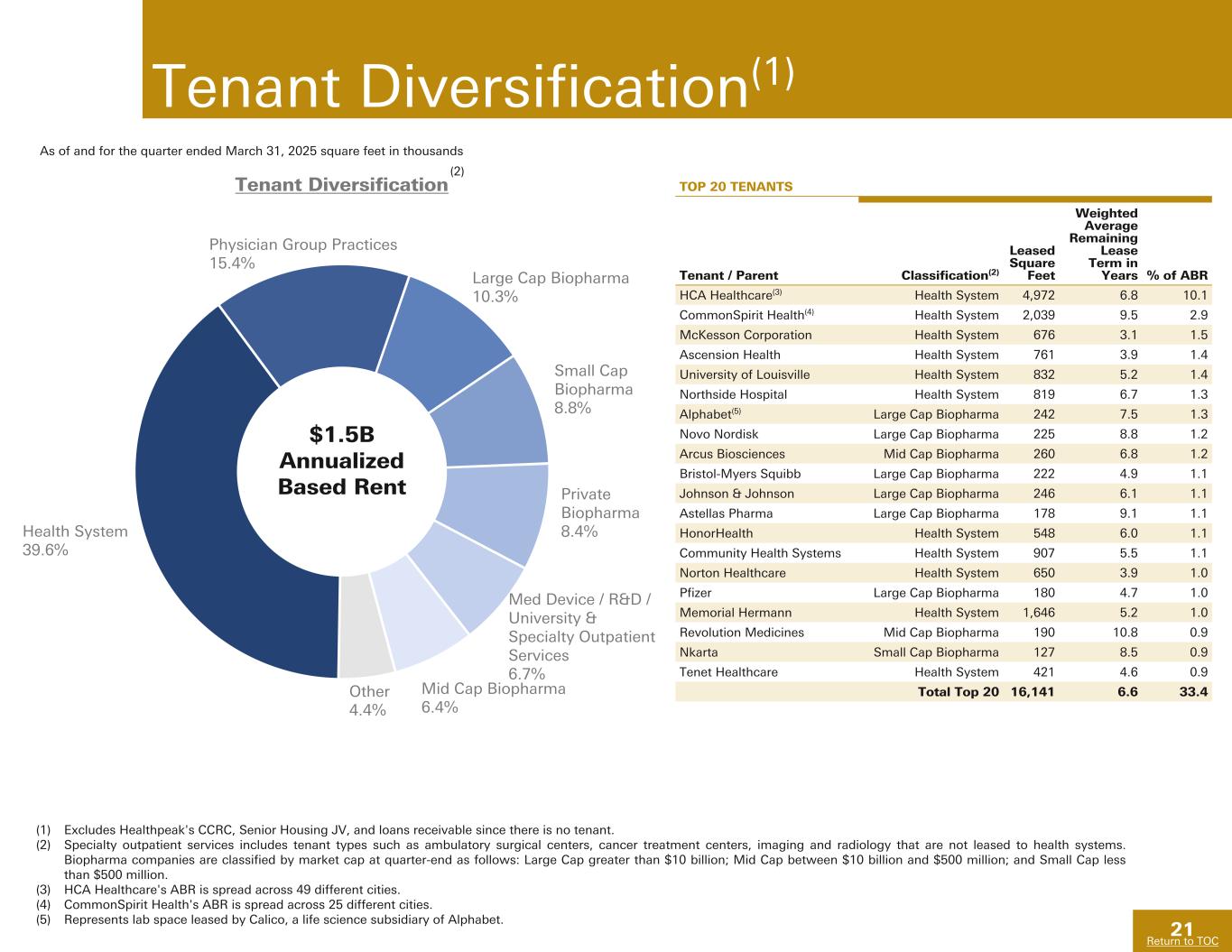
Task: Click the Return to TOC link
Action: (x=1182, y=941)
